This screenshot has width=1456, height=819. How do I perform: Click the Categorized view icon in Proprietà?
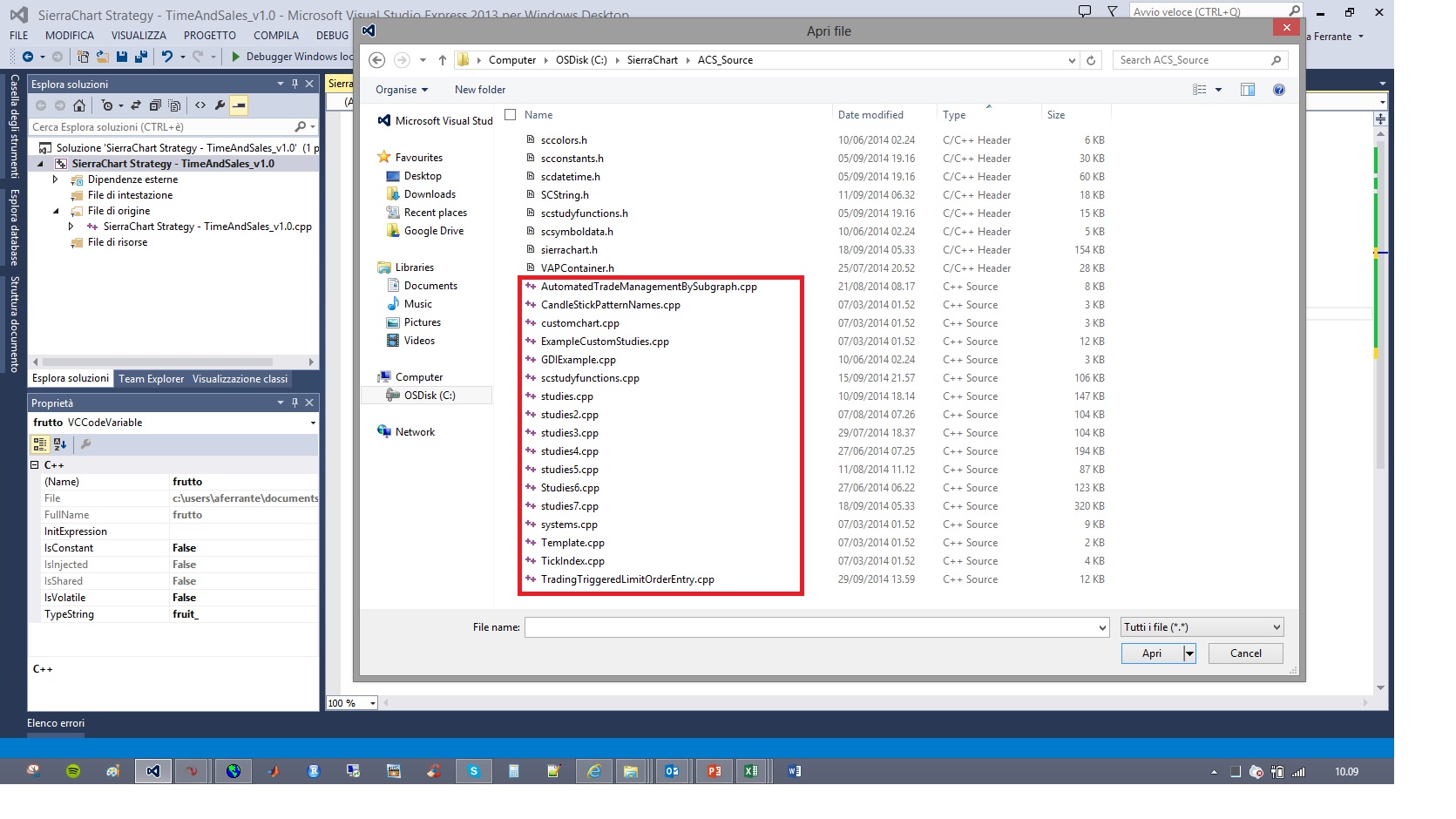tap(40, 444)
